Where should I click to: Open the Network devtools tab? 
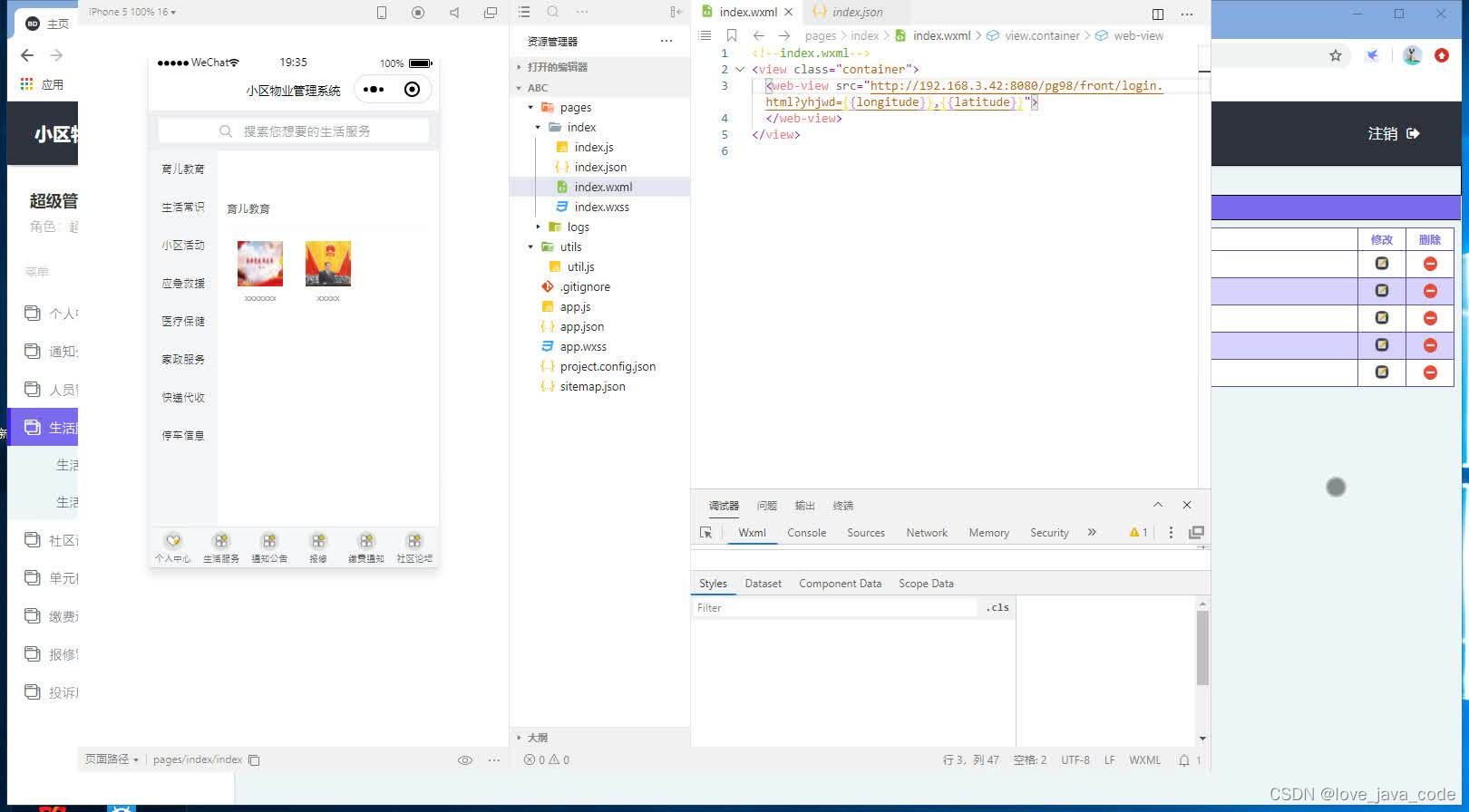(x=927, y=533)
